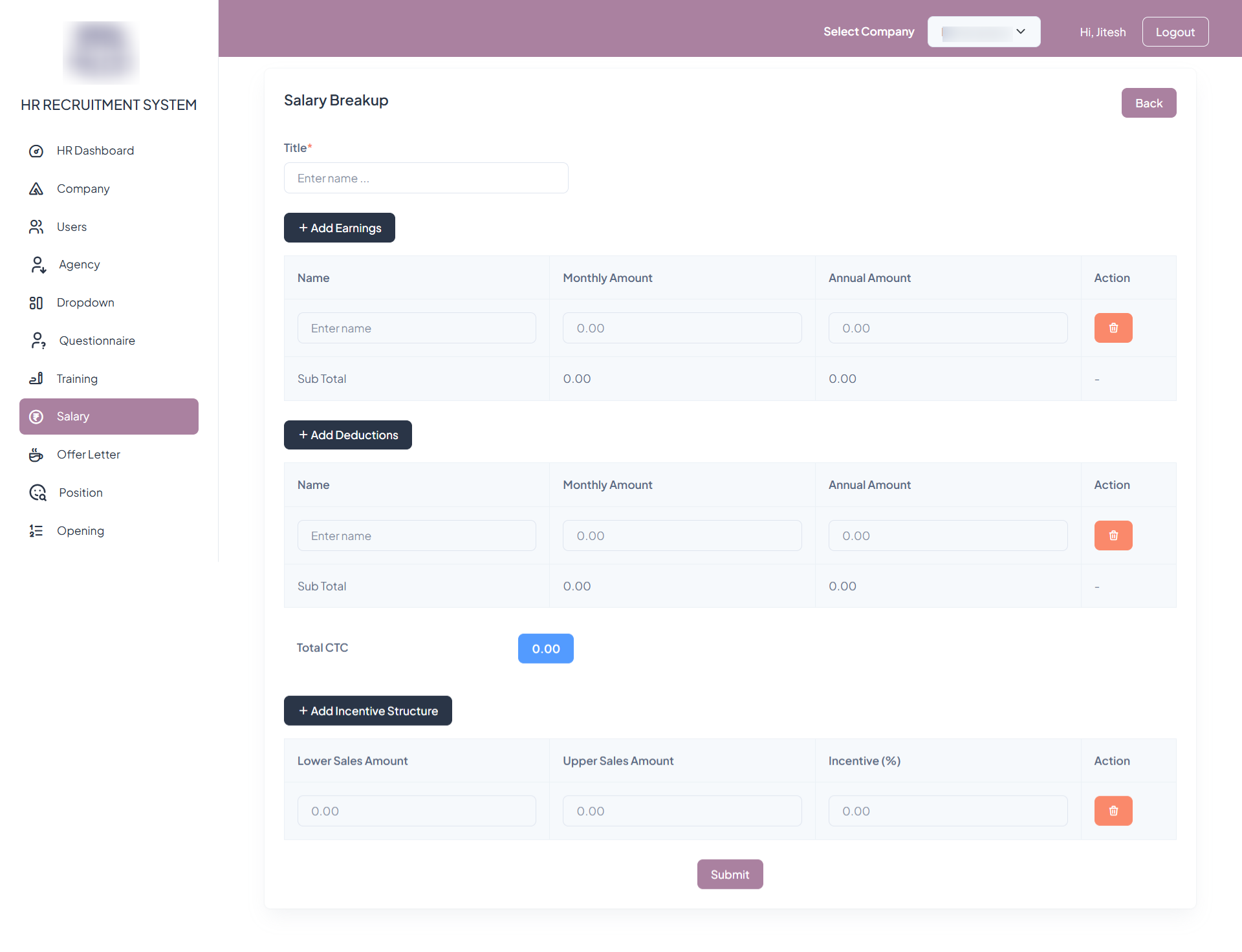
Task: Select the Opening menu item
Action: tap(109, 531)
